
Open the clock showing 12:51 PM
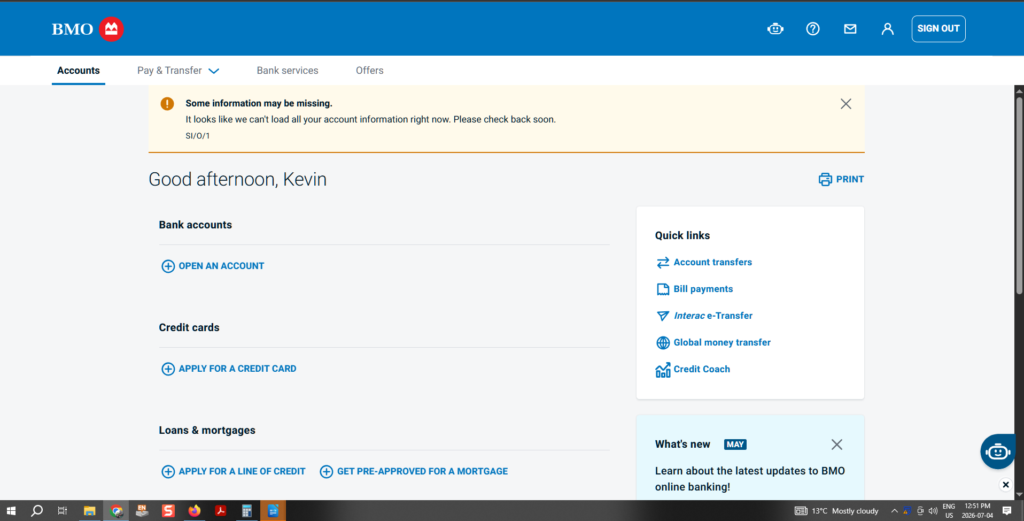(977, 511)
